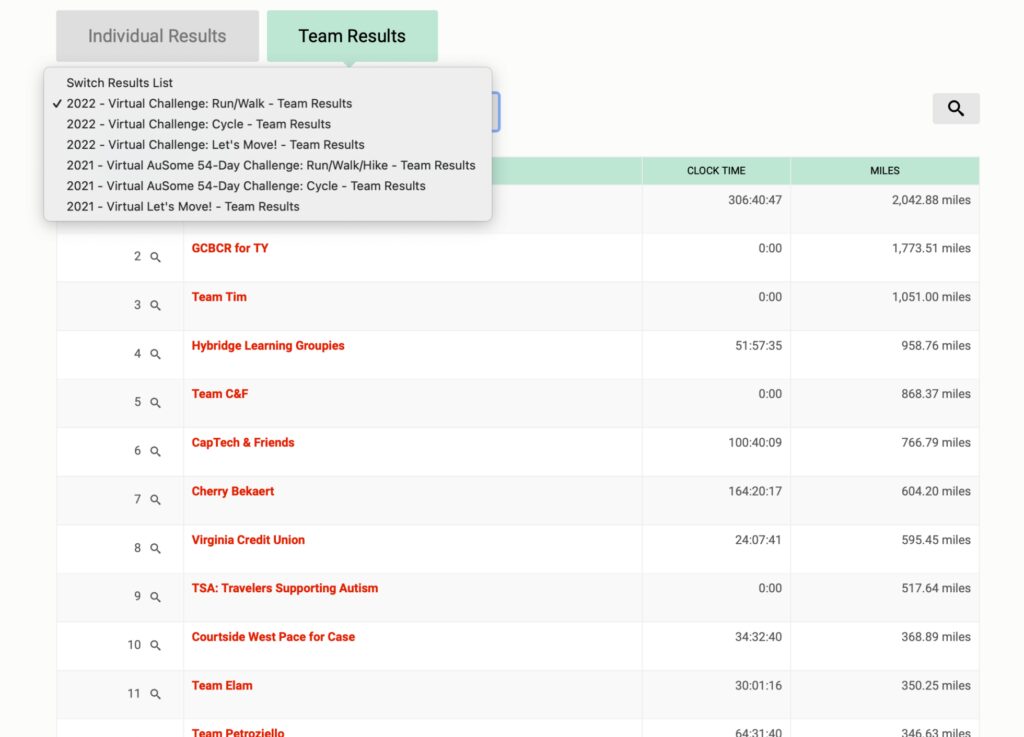
Task: Open the Virginia Credit Union team link
Action: point(248,540)
